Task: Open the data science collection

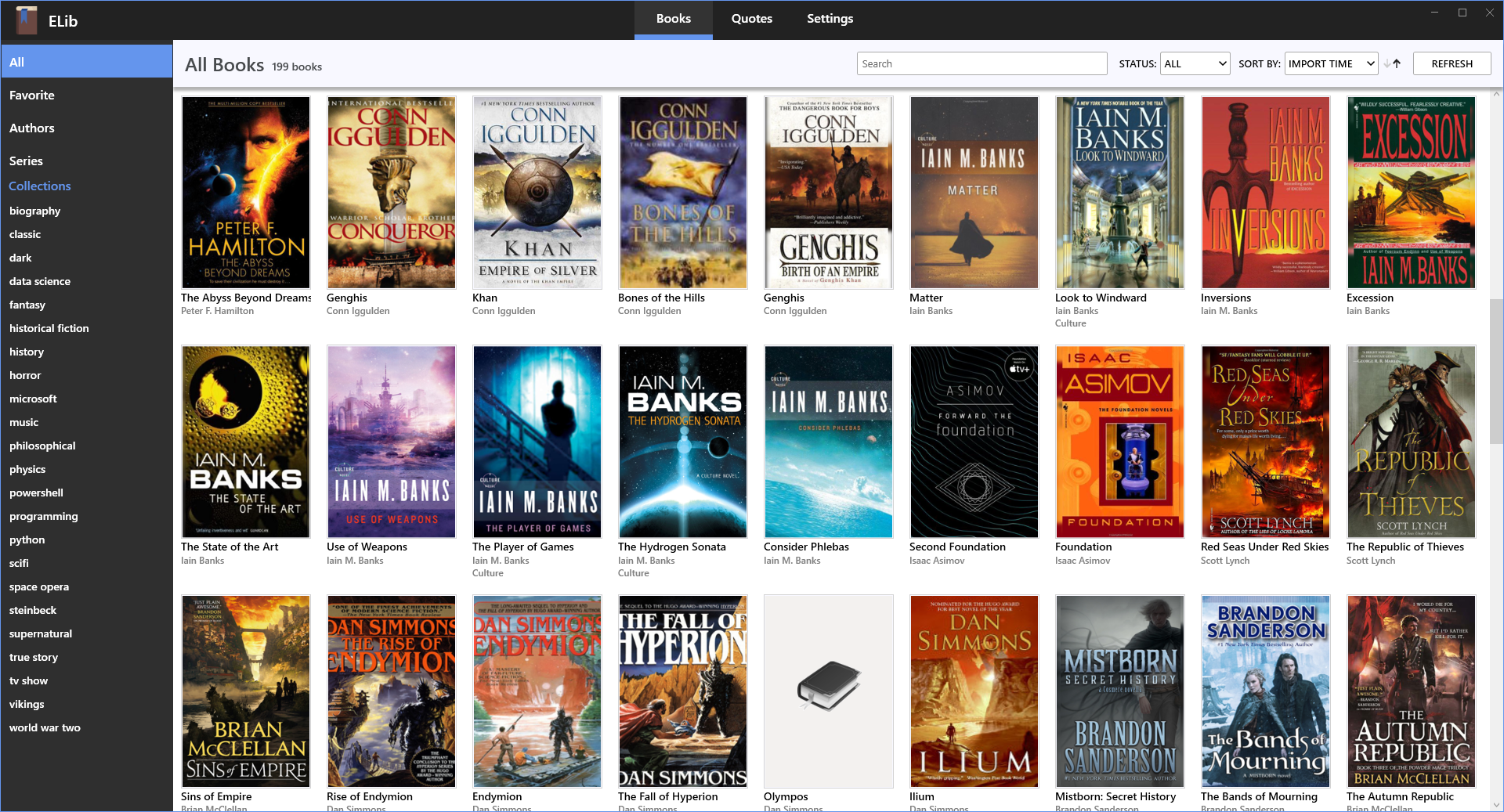Action: [x=40, y=281]
